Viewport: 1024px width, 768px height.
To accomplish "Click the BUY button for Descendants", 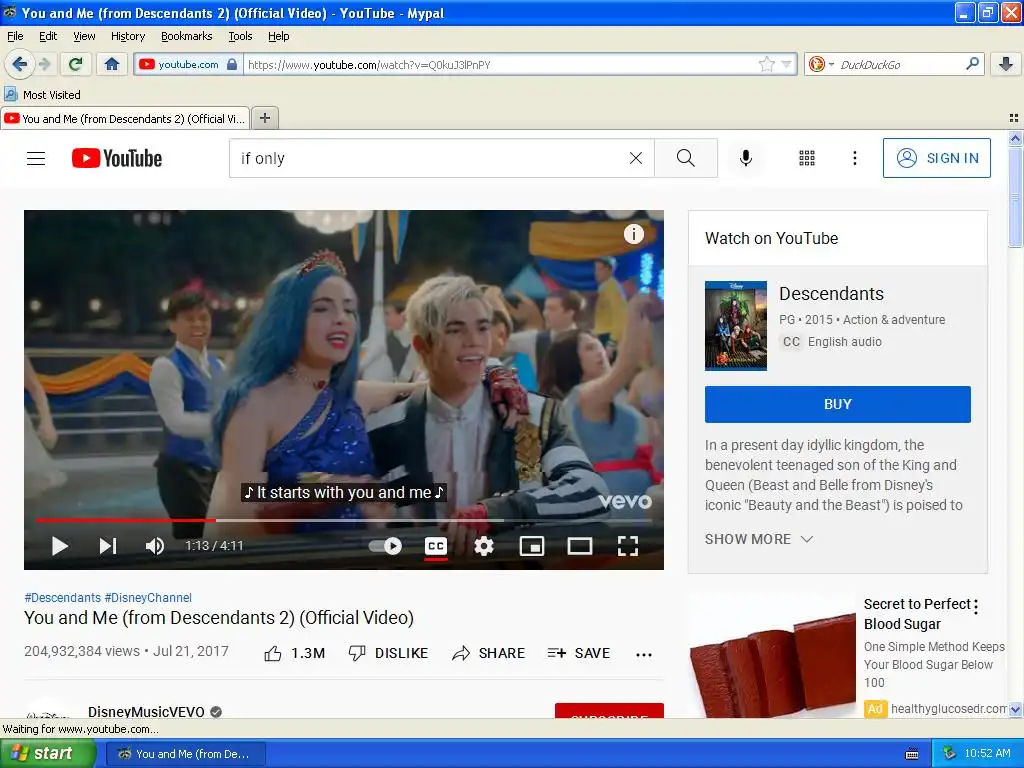I will (838, 404).
